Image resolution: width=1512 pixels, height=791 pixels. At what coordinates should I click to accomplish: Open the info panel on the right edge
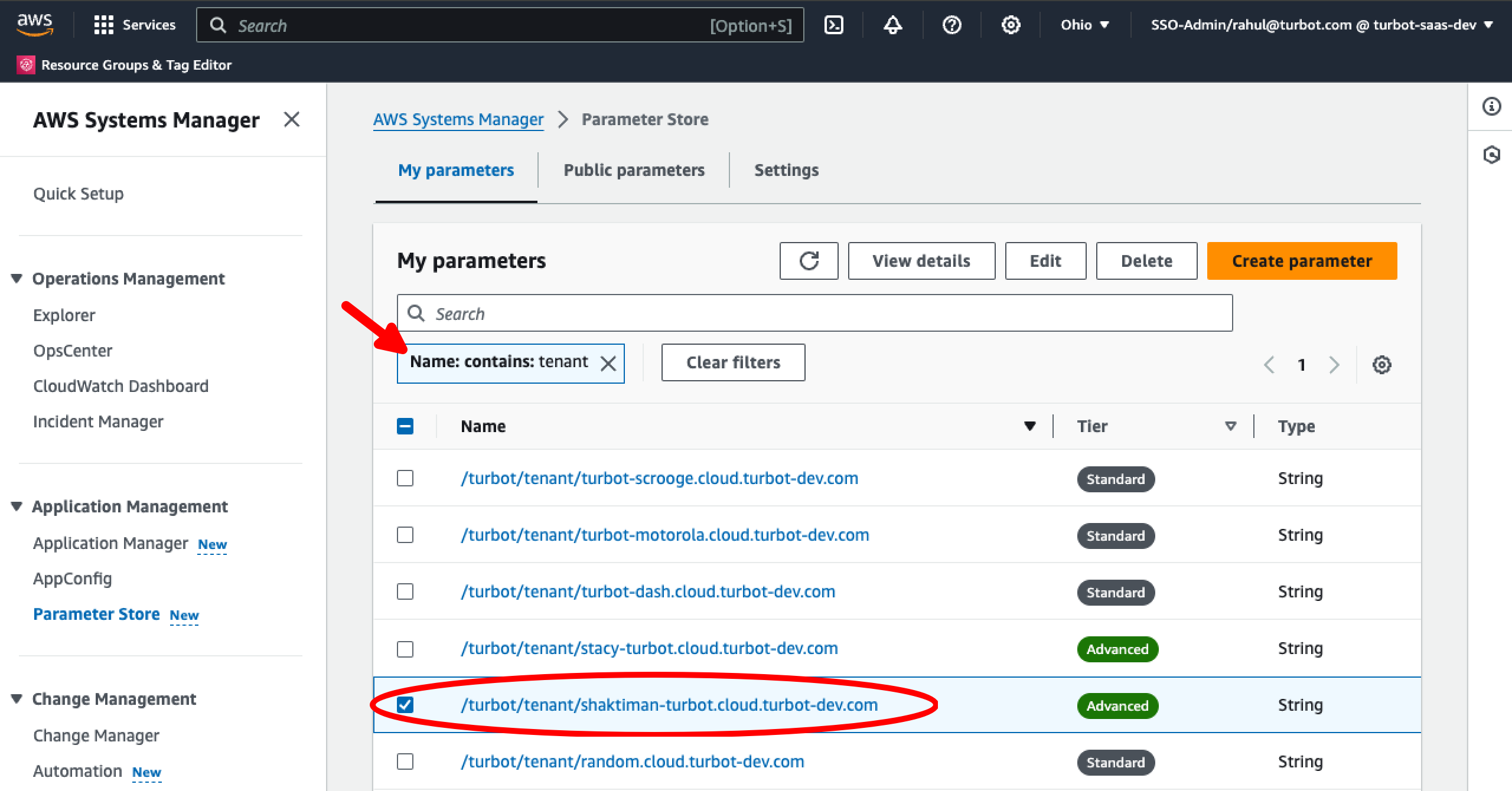[x=1491, y=107]
